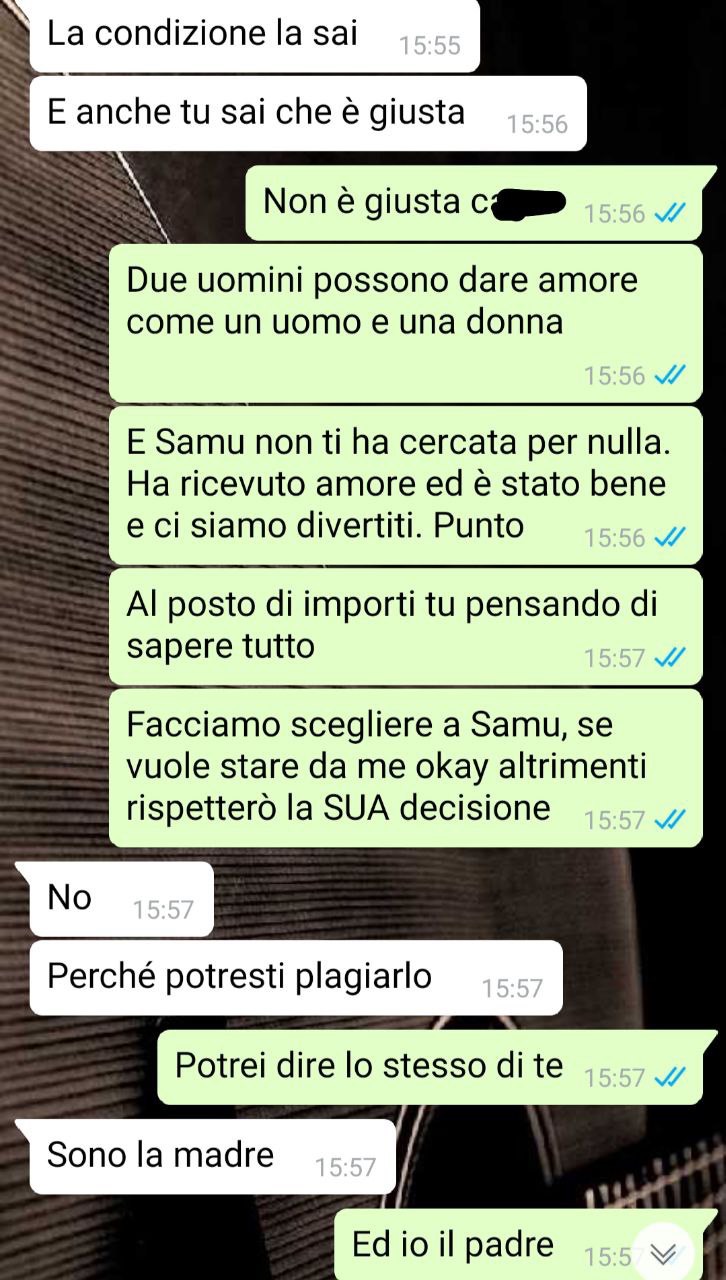Image resolution: width=726 pixels, height=1280 pixels.
Task: Tap blue ticks on 'Potrei dire lo stesso di te'
Action: point(669,1077)
